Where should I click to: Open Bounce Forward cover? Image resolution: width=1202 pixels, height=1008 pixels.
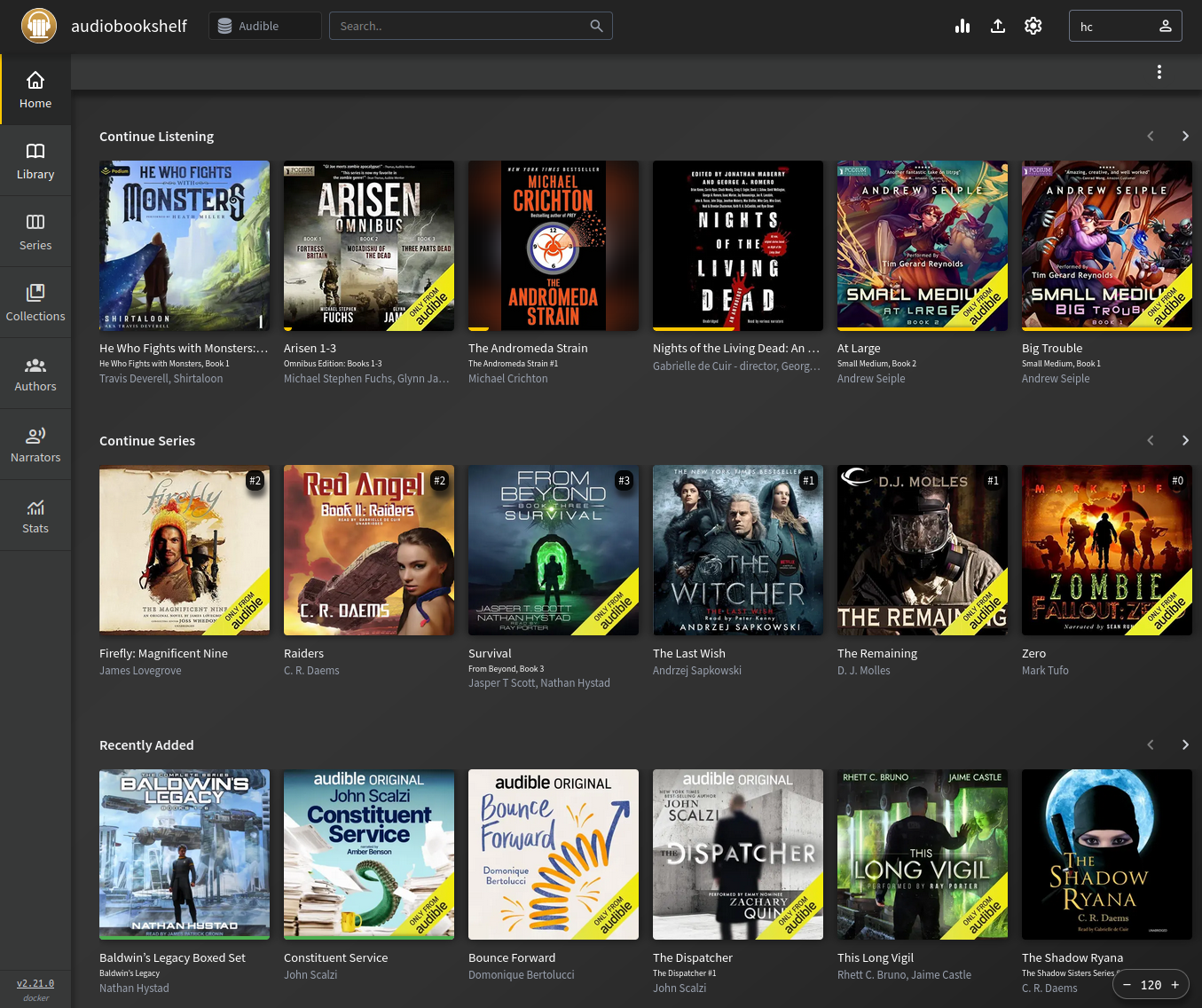click(554, 854)
